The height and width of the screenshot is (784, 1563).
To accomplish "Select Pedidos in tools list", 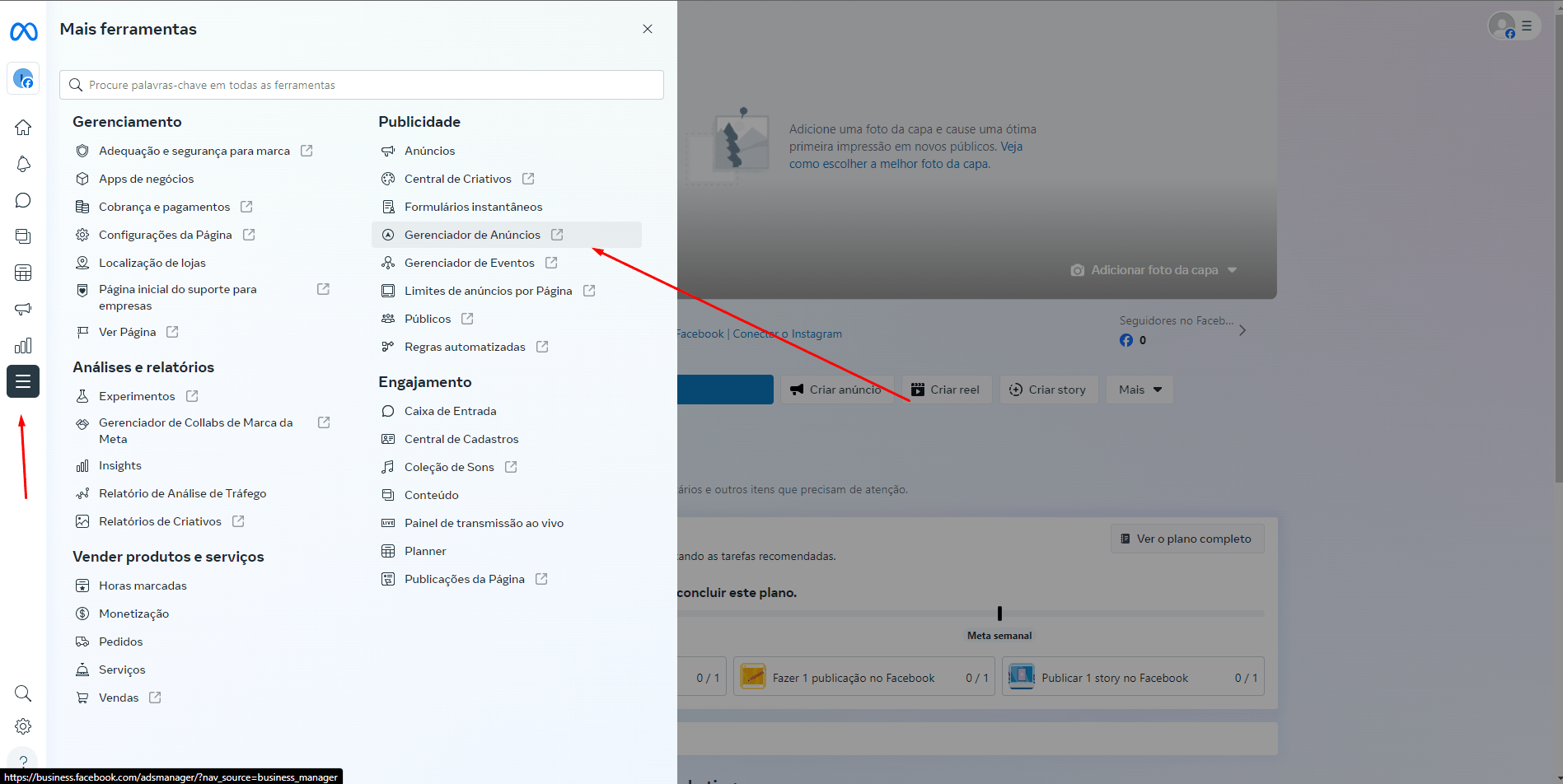I will point(120,642).
